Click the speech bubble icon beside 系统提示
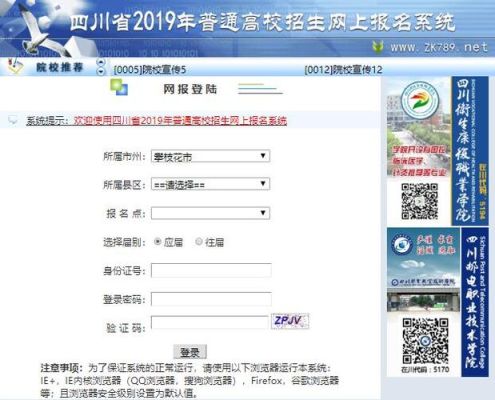Image resolution: width=495 pixels, height=400 pixels. tap(12, 120)
